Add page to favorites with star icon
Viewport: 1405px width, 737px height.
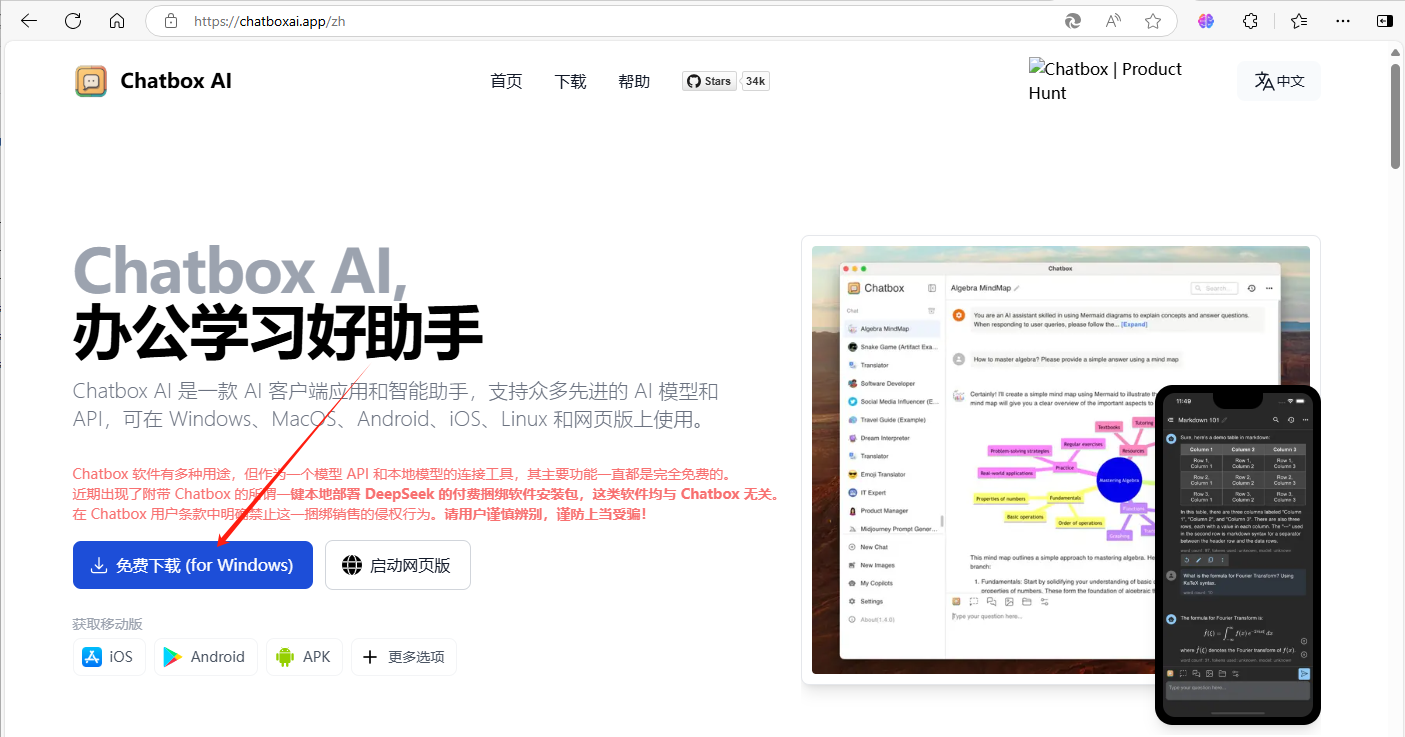1153,21
